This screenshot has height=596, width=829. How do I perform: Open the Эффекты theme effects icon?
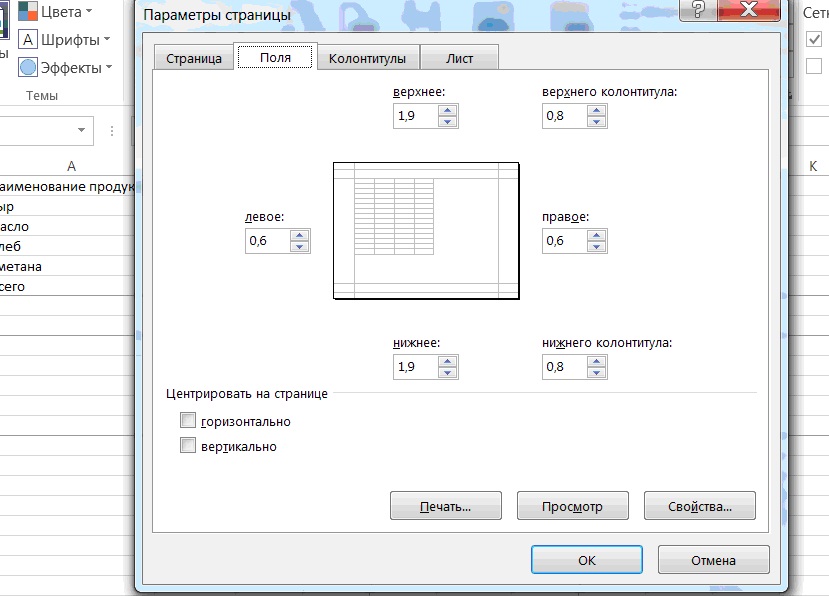coord(28,68)
